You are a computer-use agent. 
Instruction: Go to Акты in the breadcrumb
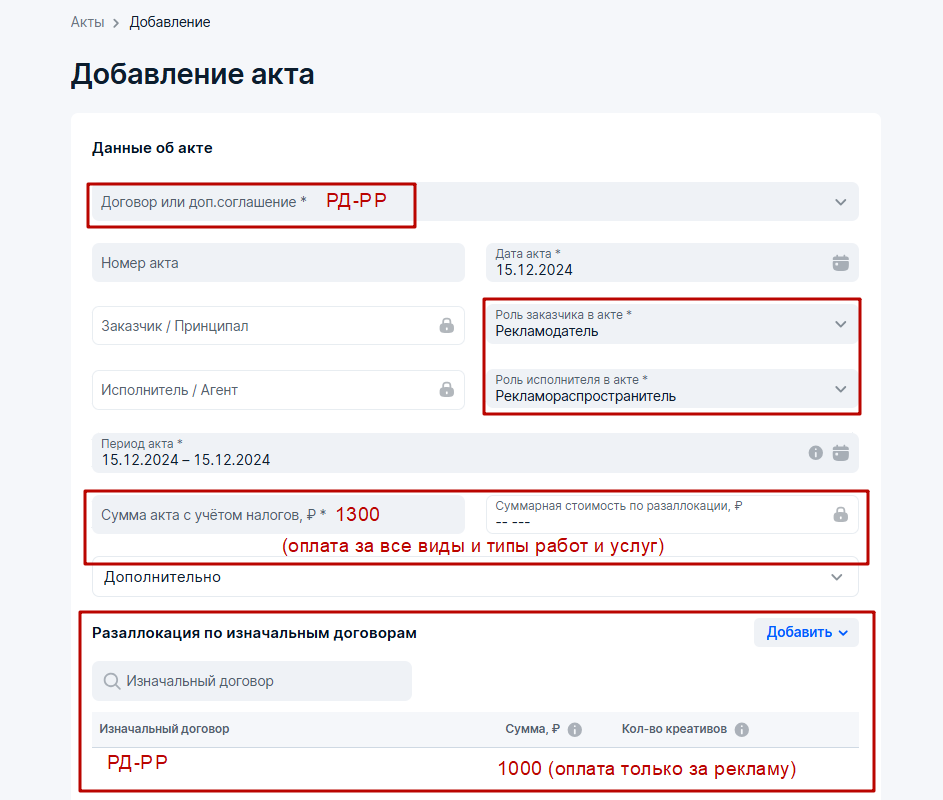click(87, 22)
